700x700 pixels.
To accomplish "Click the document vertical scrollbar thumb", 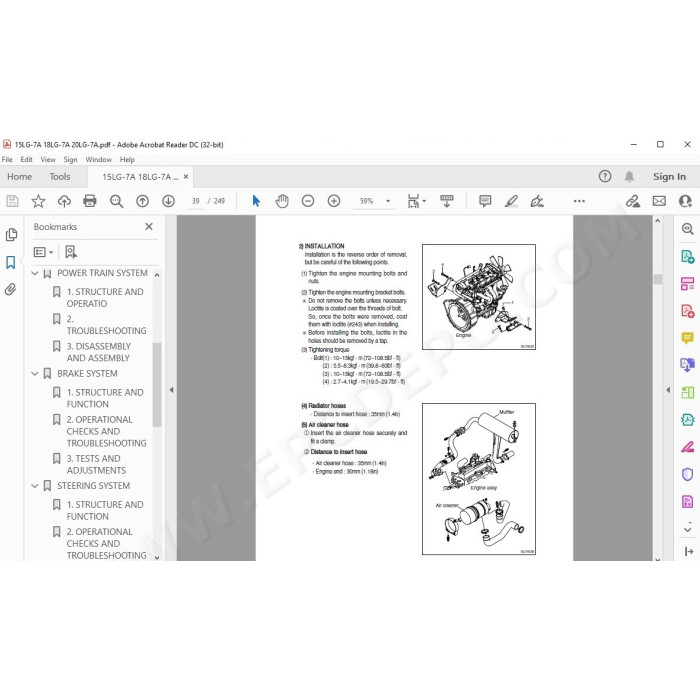I will 657,279.
